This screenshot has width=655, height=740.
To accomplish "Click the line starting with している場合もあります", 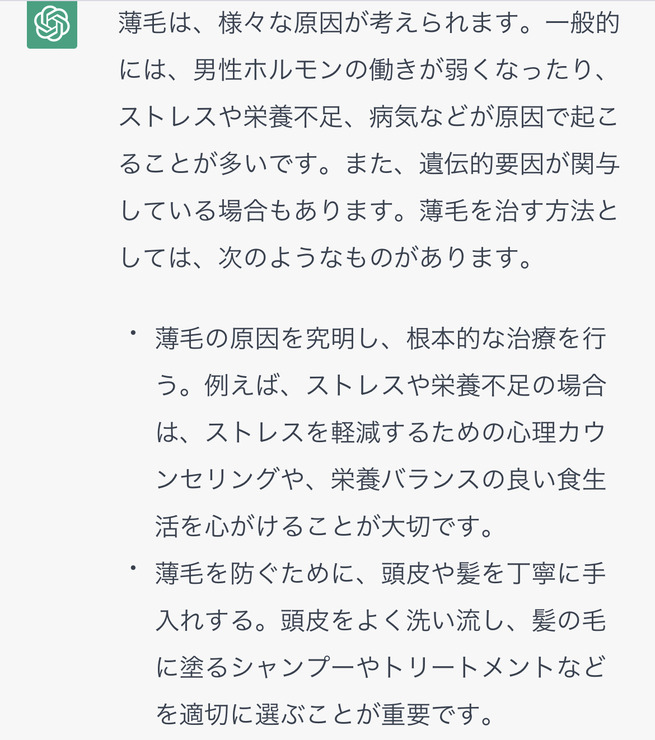I will point(369,210).
